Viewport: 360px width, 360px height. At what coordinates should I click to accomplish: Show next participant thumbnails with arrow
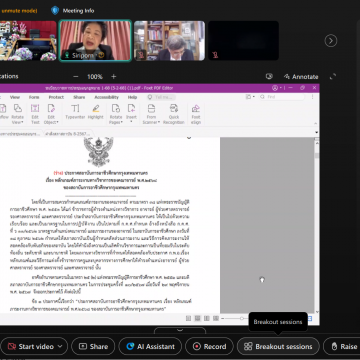click(331, 41)
